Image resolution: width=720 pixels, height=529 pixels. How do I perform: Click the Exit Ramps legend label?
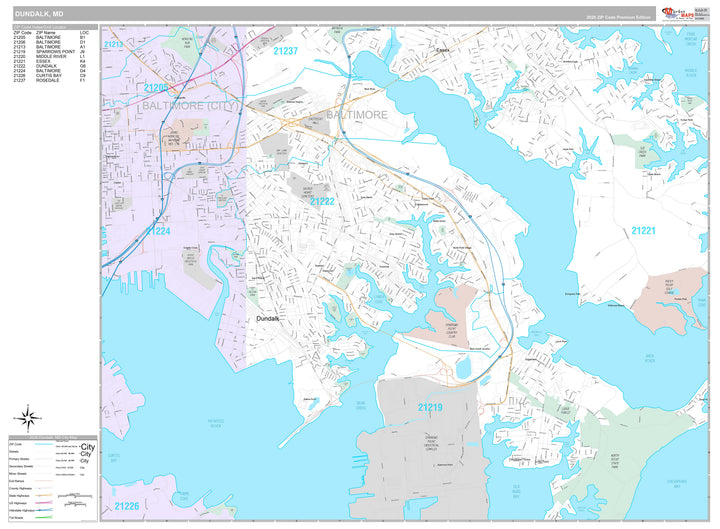[17, 481]
